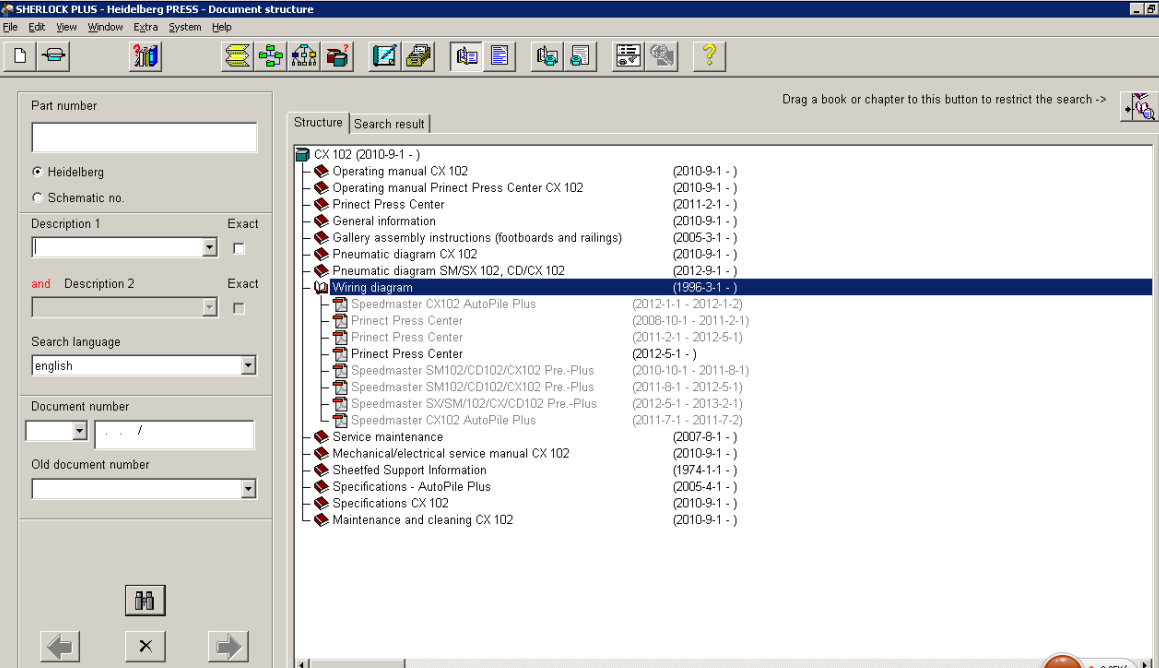Screen dimensions: 1159x668
Task: Select Specifications CX 102 row
Action: [x=390, y=504]
